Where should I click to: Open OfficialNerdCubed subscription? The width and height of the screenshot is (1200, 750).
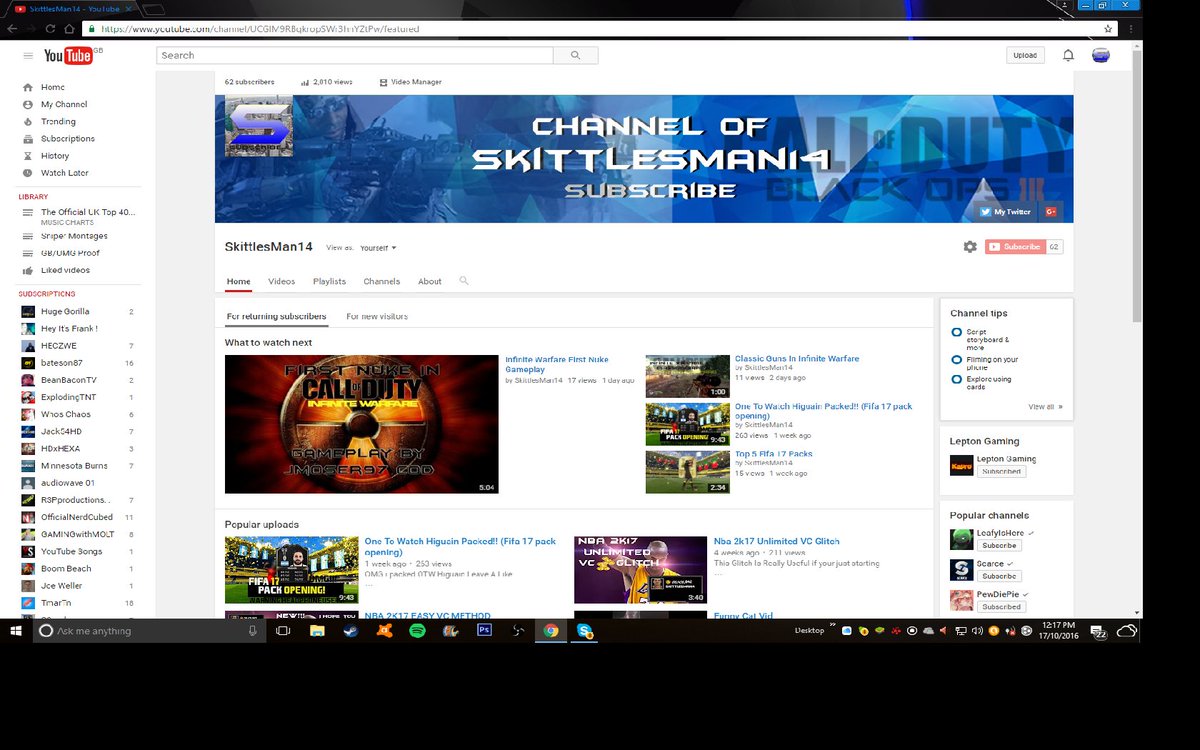pos(78,517)
